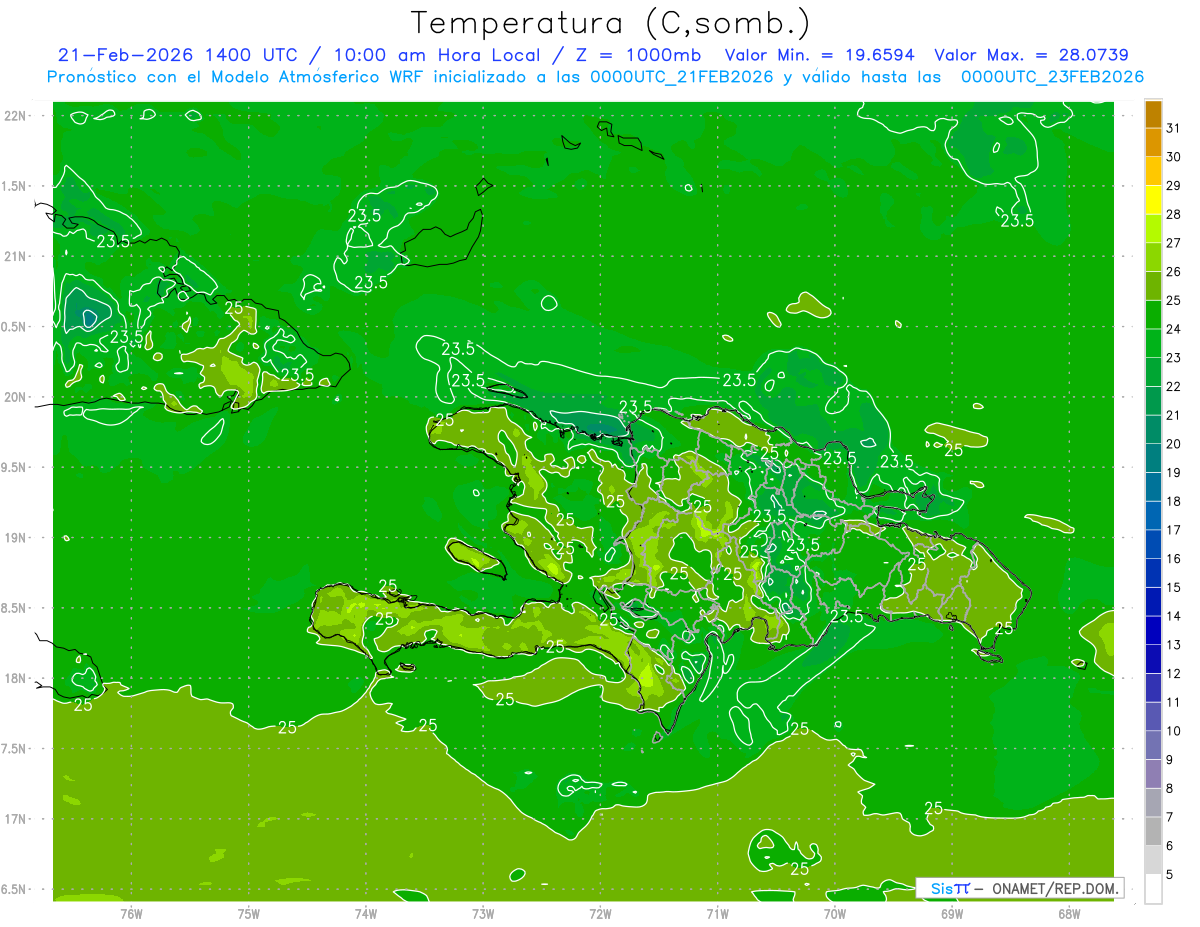Click the 'Temperatura (C,somb.)' chart title
The height and width of the screenshot is (927, 1200).
(x=610, y=23)
